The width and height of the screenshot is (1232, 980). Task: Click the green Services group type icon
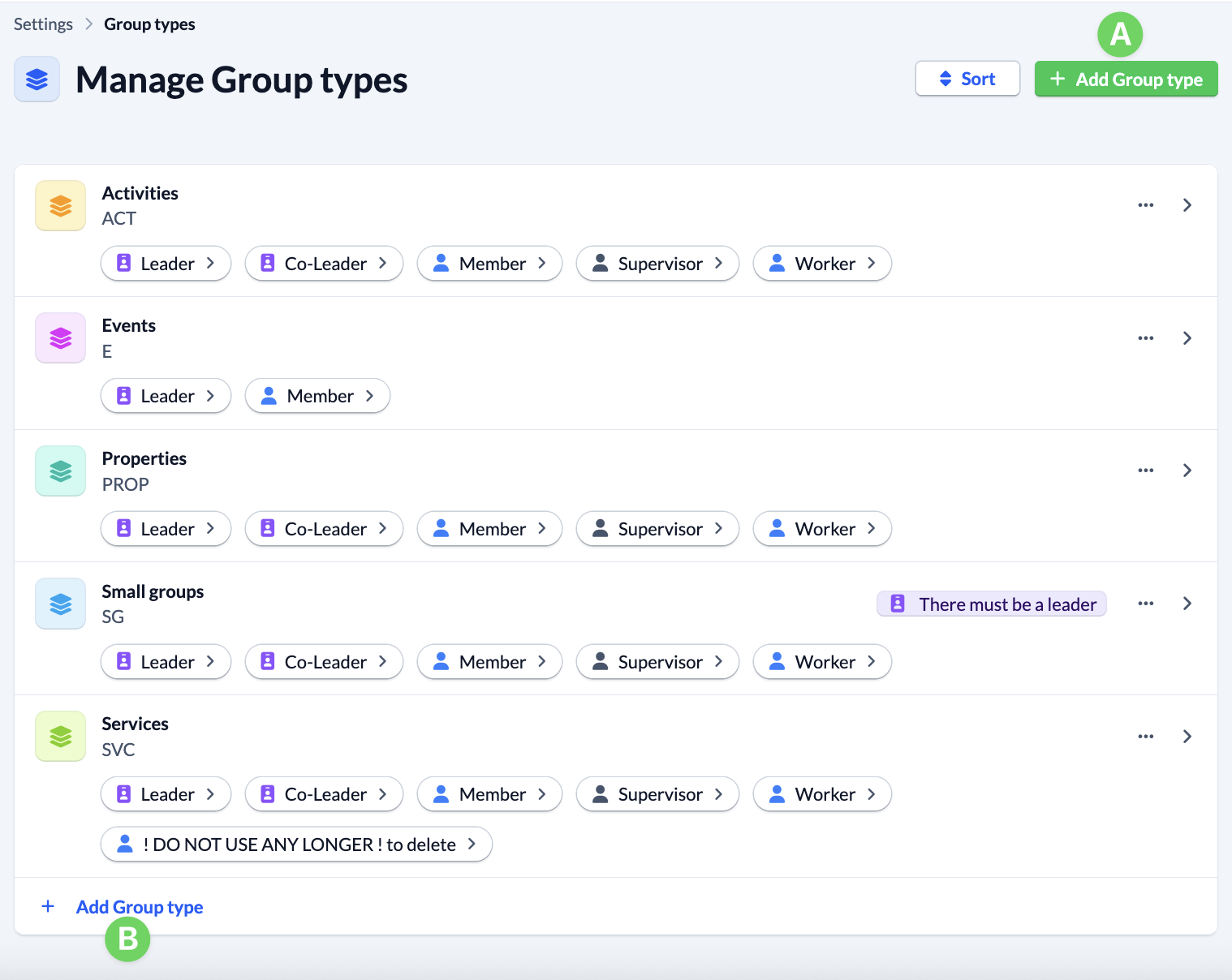point(61,737)
